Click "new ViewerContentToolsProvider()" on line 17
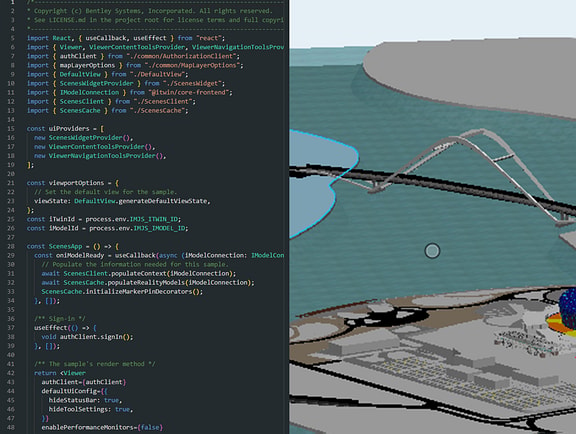The width and height of the screenshot is (576, 434). pyautogui.click(x=93, y=147)
